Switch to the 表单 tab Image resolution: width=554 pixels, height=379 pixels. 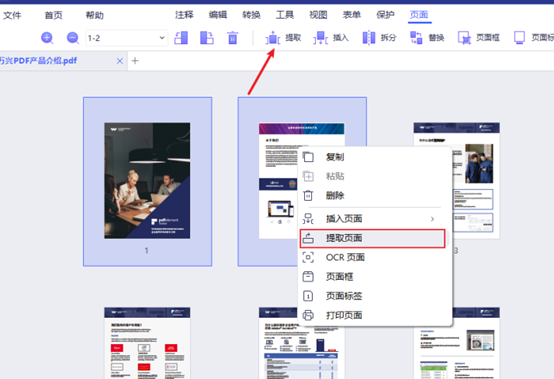352,15
